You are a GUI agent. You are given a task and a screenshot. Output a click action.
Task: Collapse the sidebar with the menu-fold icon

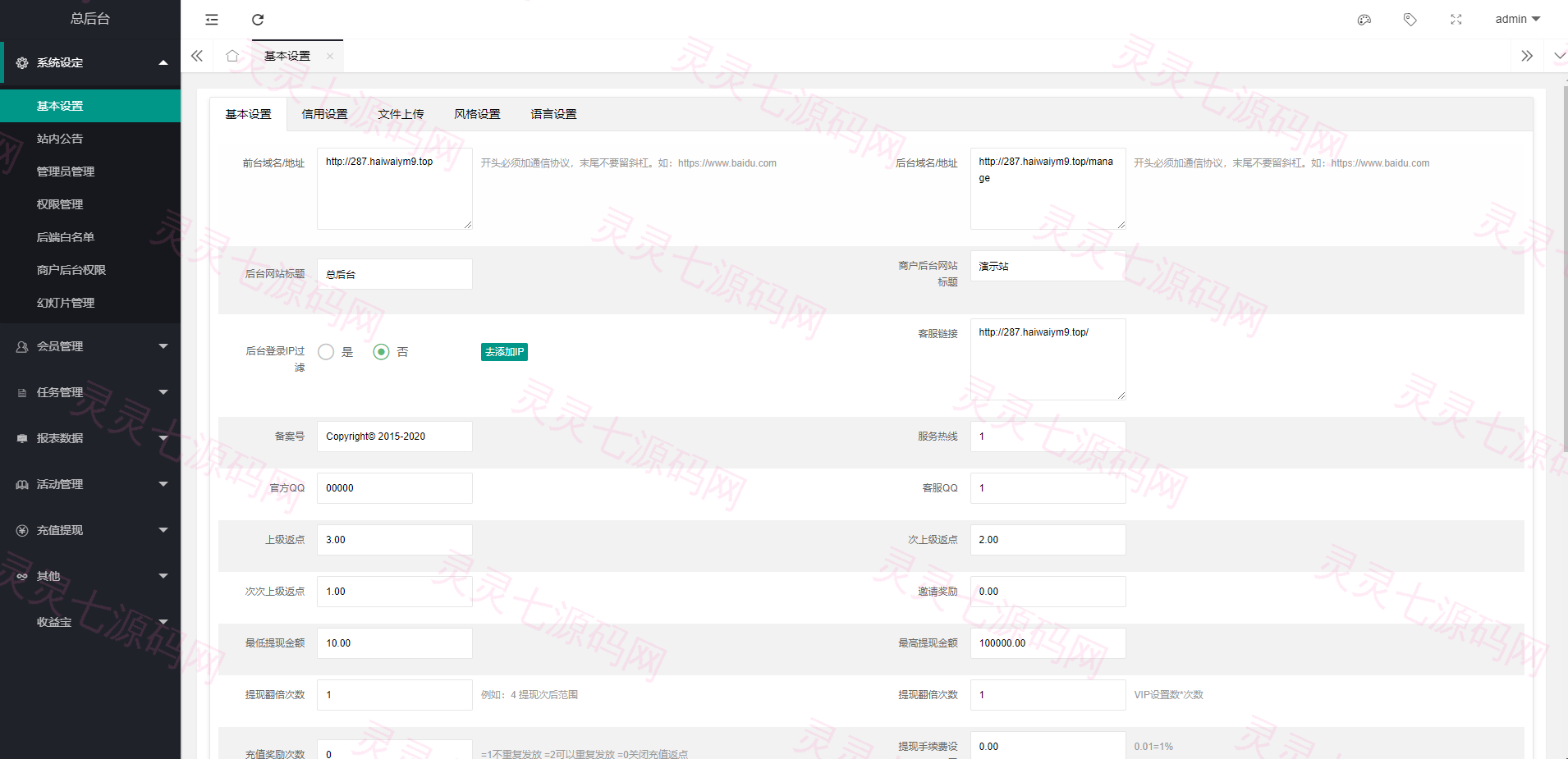212,20
